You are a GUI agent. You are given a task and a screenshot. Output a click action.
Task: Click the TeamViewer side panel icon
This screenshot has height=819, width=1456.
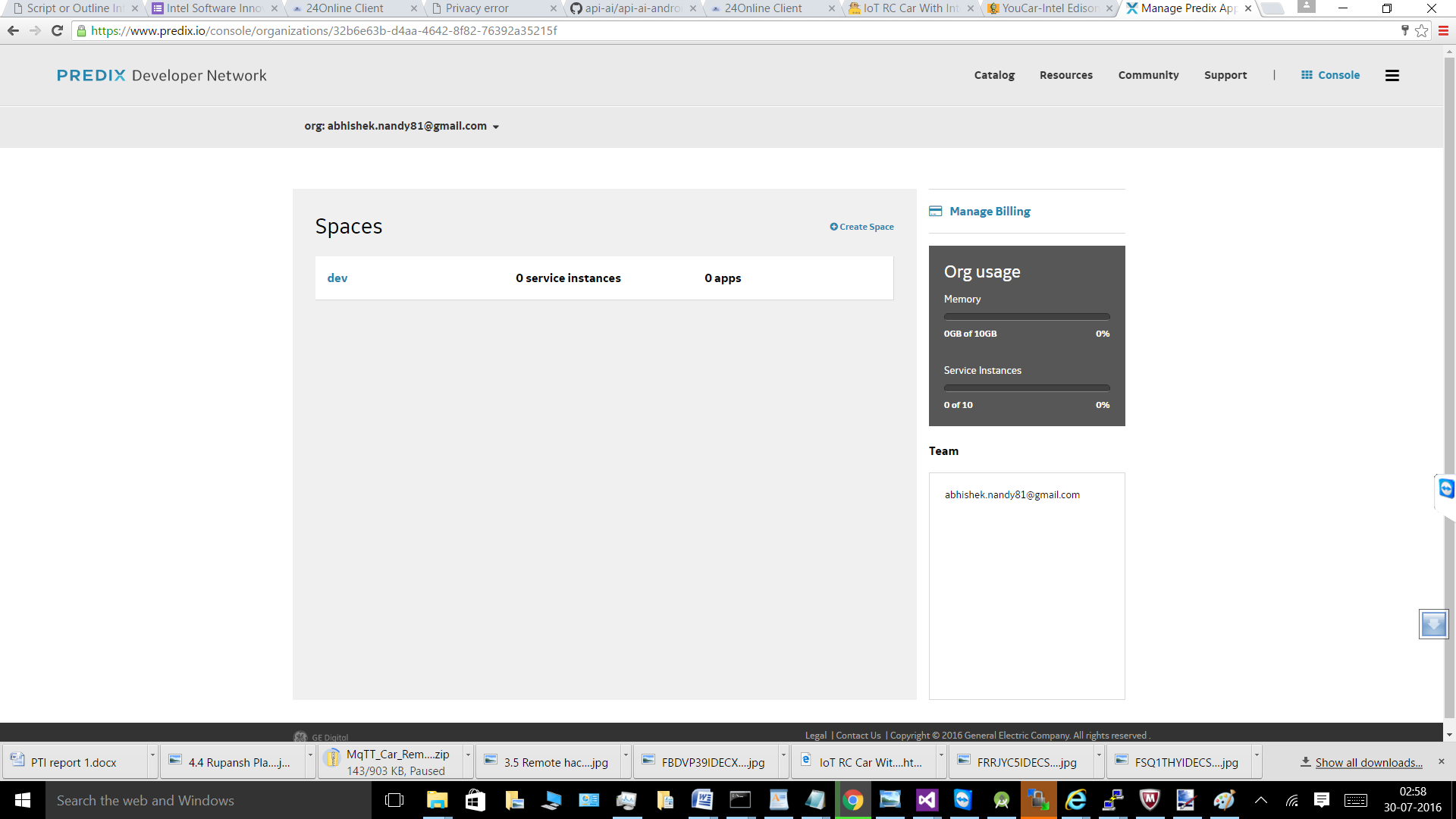1446,488
